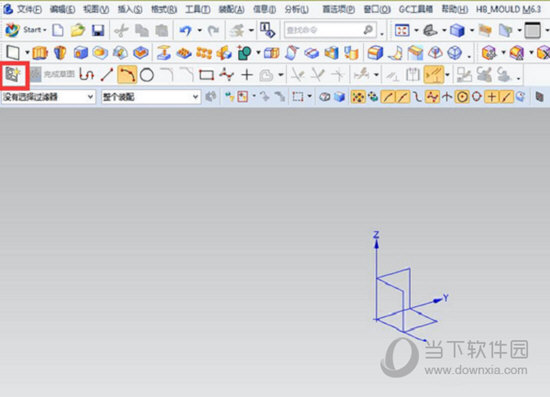Image resolution: width=550 pixels, height=397 pixels.
Task: Click the Cut scissors icon
Action: 121,31
